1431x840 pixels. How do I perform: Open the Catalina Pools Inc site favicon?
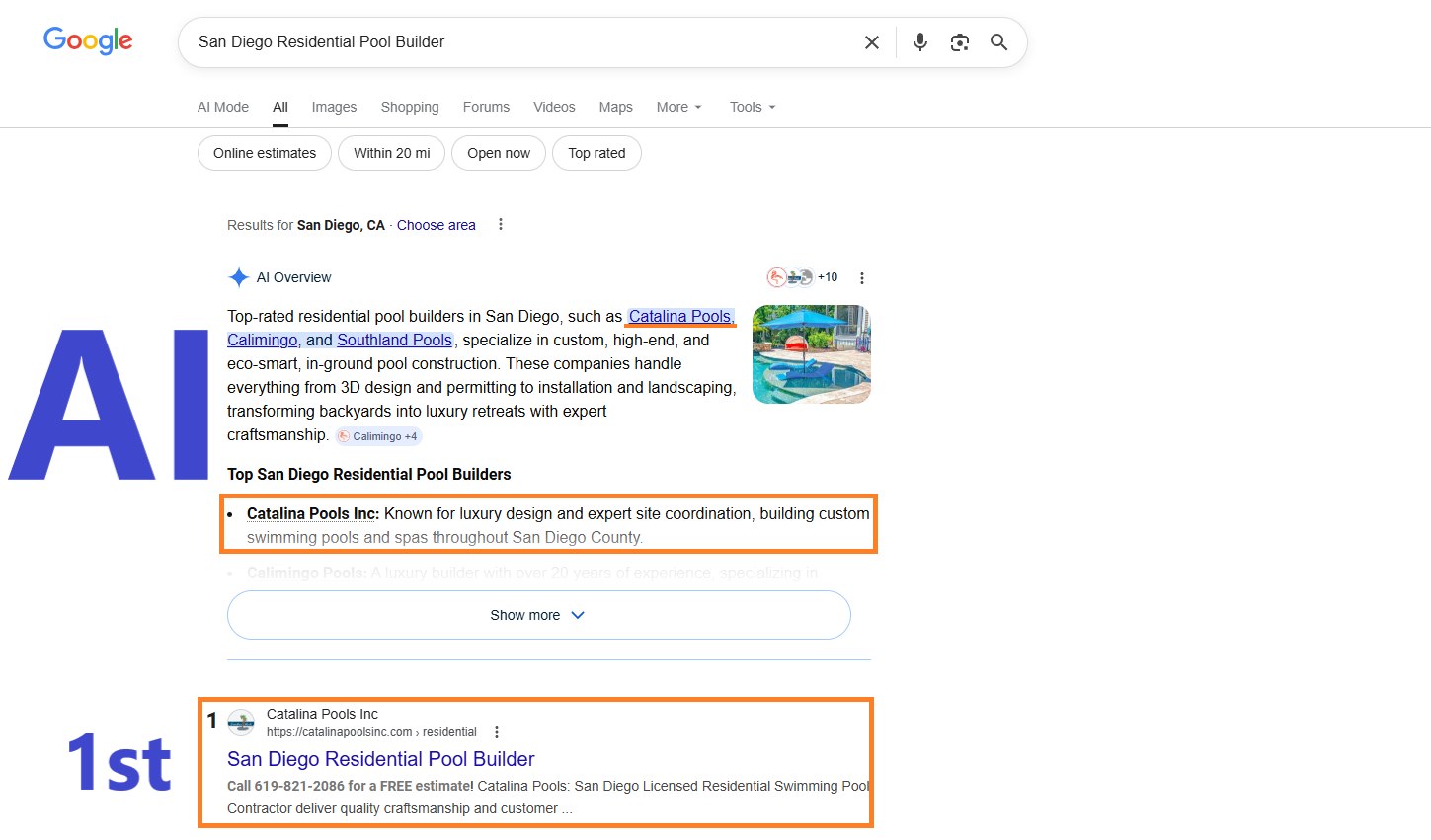pyautogui.click(x=241, y=723)
